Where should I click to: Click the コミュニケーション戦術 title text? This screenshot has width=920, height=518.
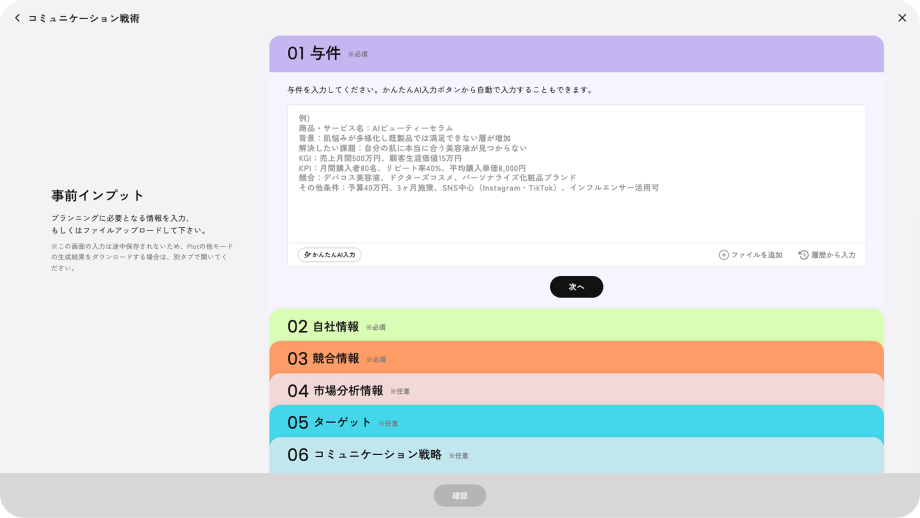pos(84,18)
